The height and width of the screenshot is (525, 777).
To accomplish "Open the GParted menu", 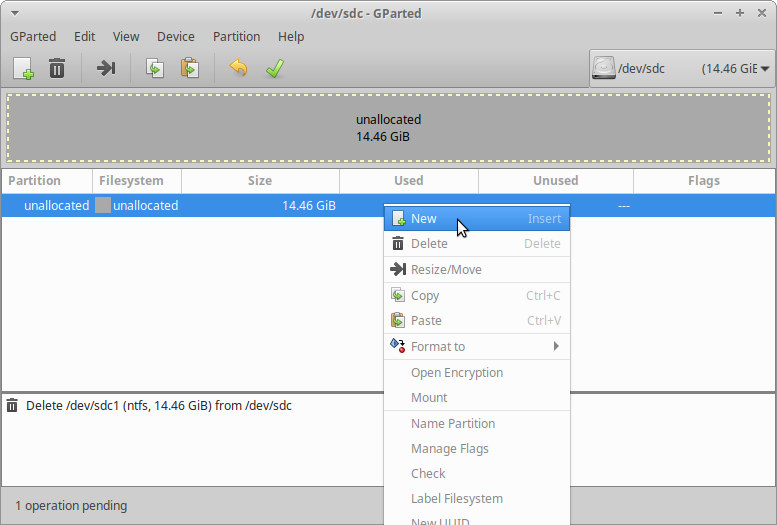I will pos(33,36).
